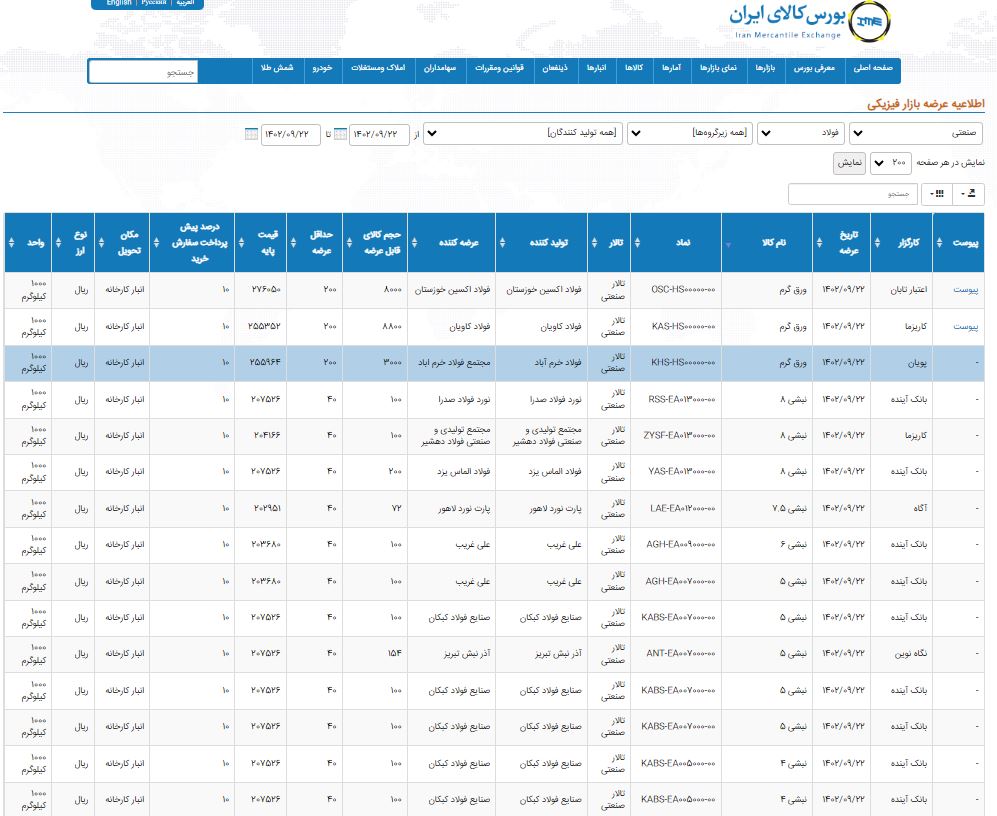Open کالاها menu item

click(634, 68)
